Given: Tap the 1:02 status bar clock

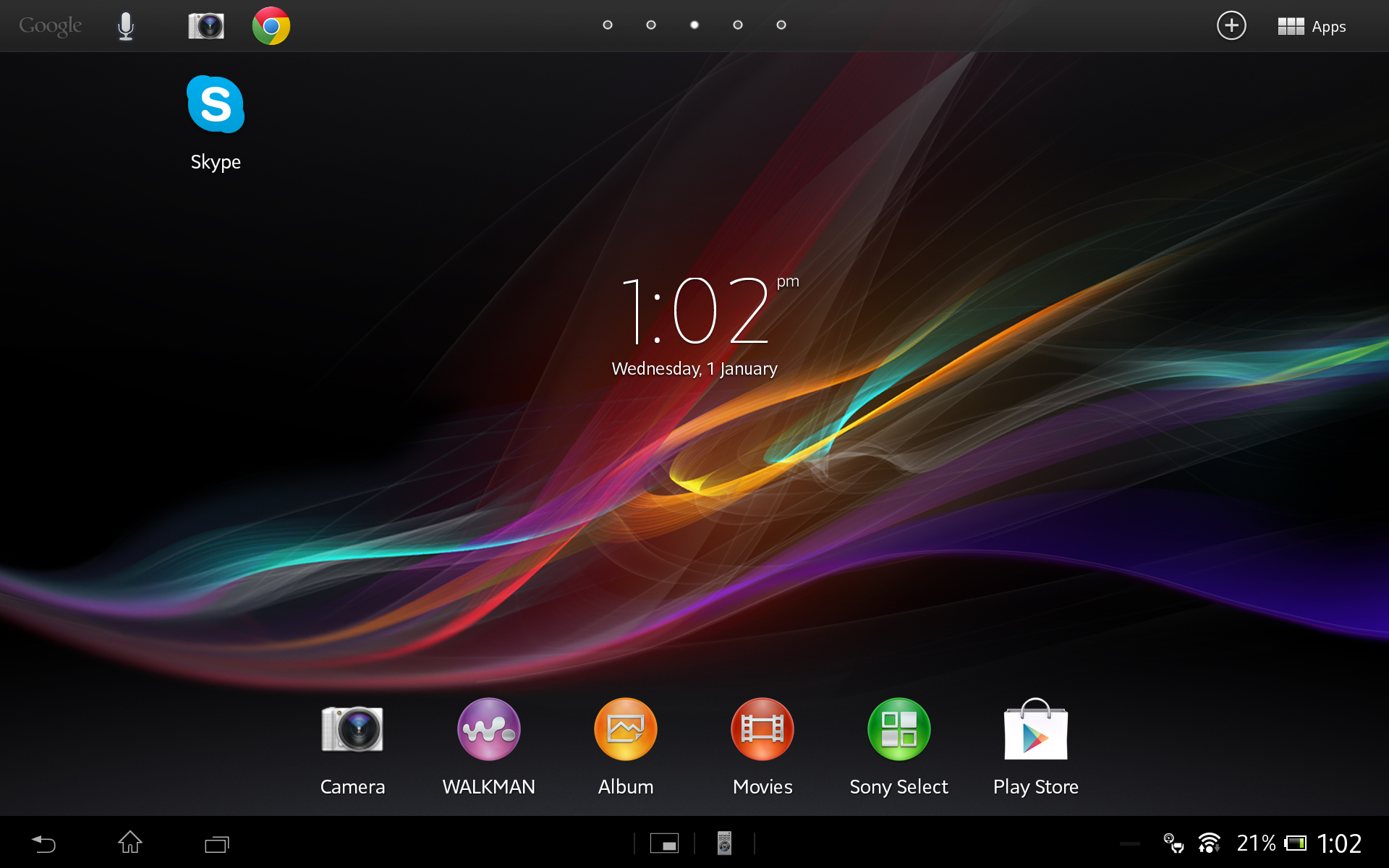Looking at the screenshot, I should (x=1339, y=843).
